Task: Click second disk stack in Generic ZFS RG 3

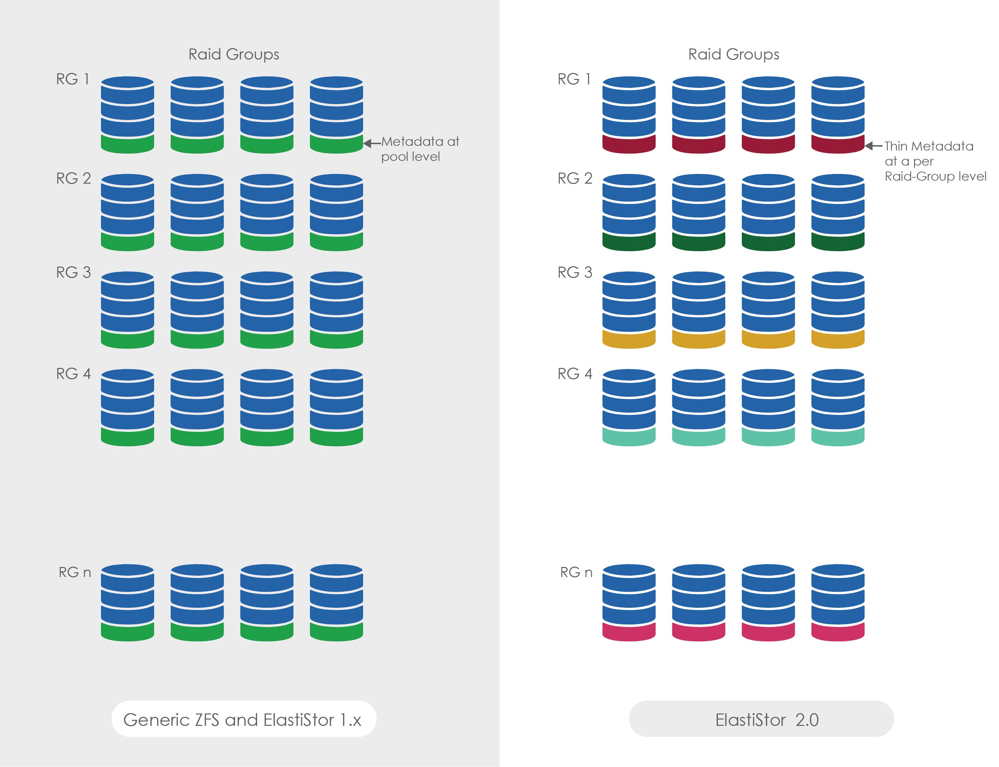Action: (x=197, y=309)
